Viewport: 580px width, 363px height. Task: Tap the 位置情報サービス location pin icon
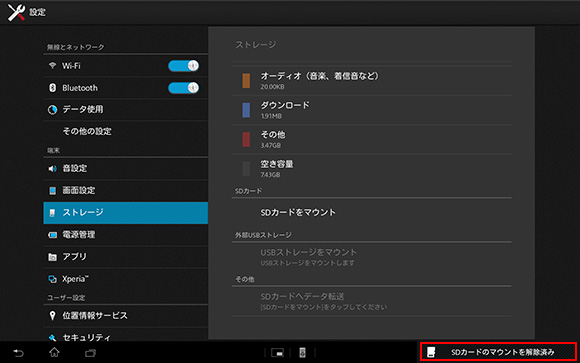[x=53, y=316]
